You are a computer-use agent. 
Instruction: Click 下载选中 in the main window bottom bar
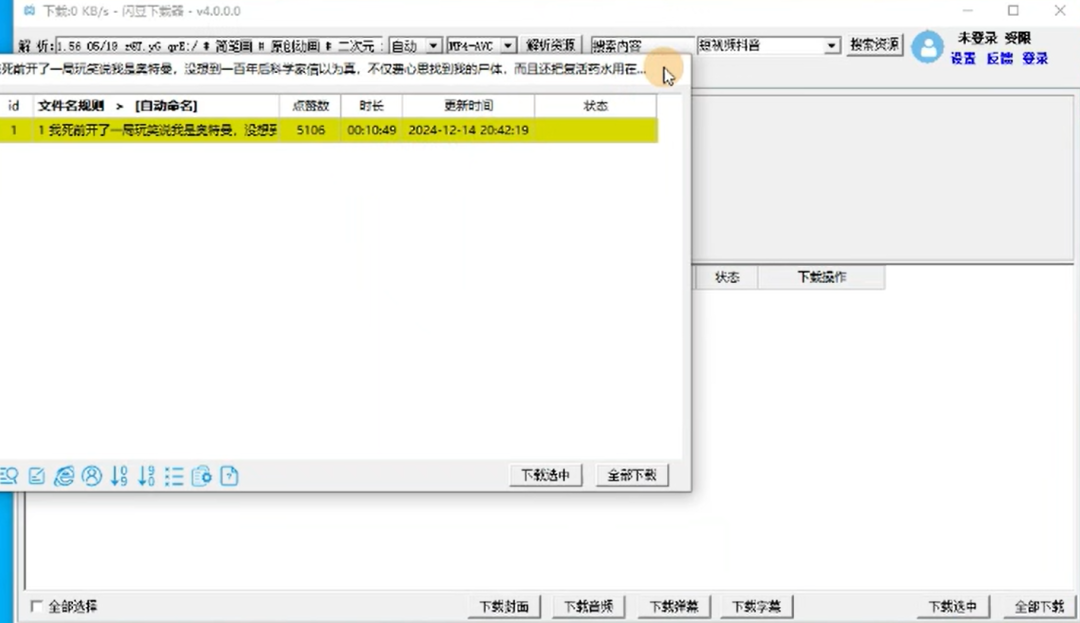pos(953,606)
